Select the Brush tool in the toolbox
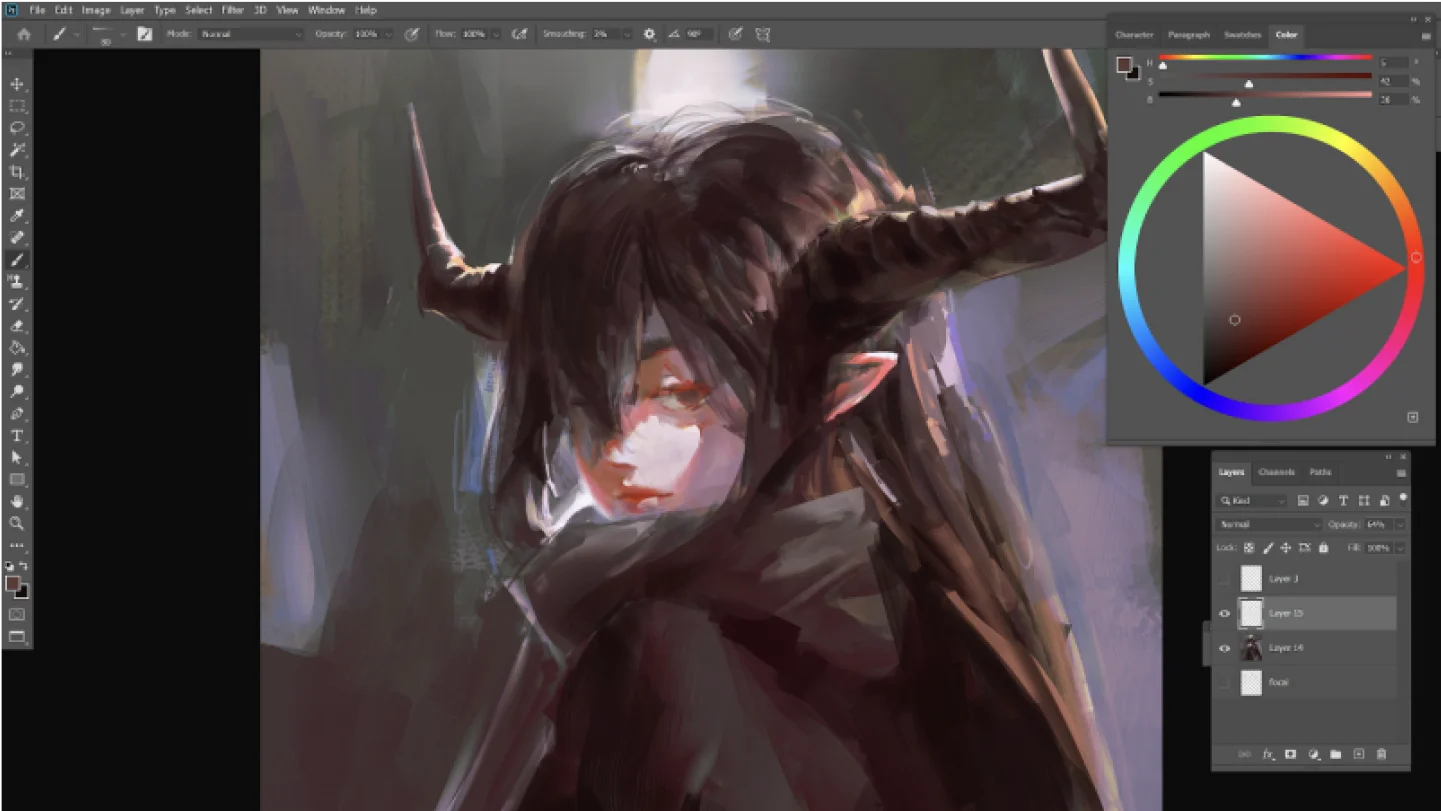 point(17,260)
